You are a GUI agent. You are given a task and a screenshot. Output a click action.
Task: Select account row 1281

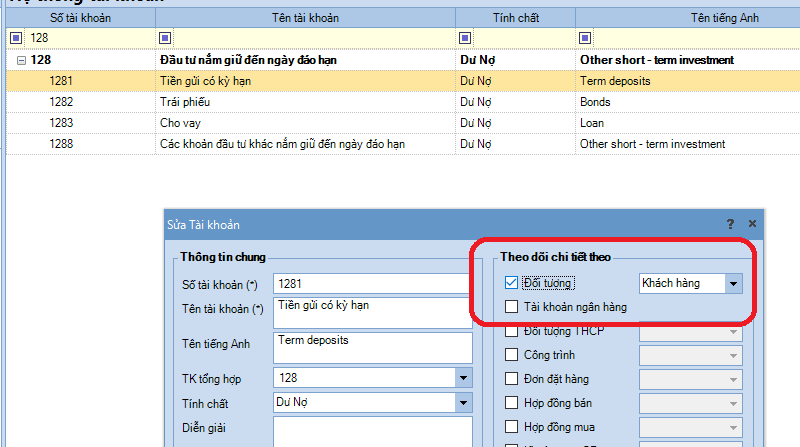403,81
